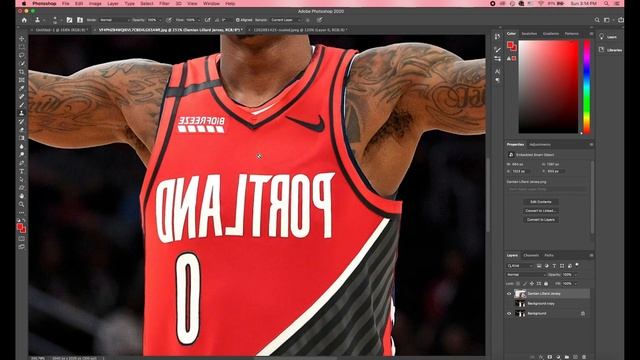The height and width of the screenshot is (360, 640).
Task: Click the Home icon in options bar
Action: click(x=24, y=20)
